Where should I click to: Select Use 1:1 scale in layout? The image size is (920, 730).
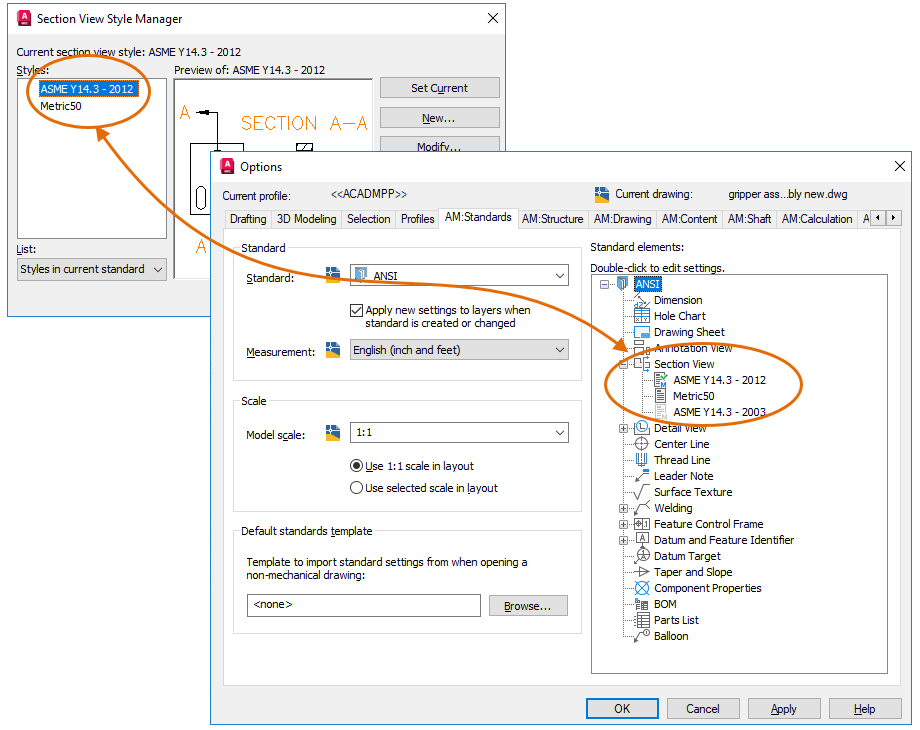[x=356, y=466]
